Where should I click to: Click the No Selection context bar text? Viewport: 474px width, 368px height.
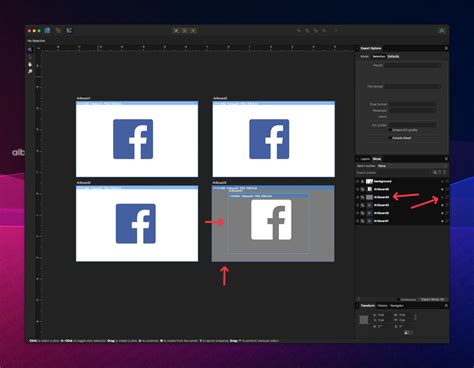tap(36, 41)
